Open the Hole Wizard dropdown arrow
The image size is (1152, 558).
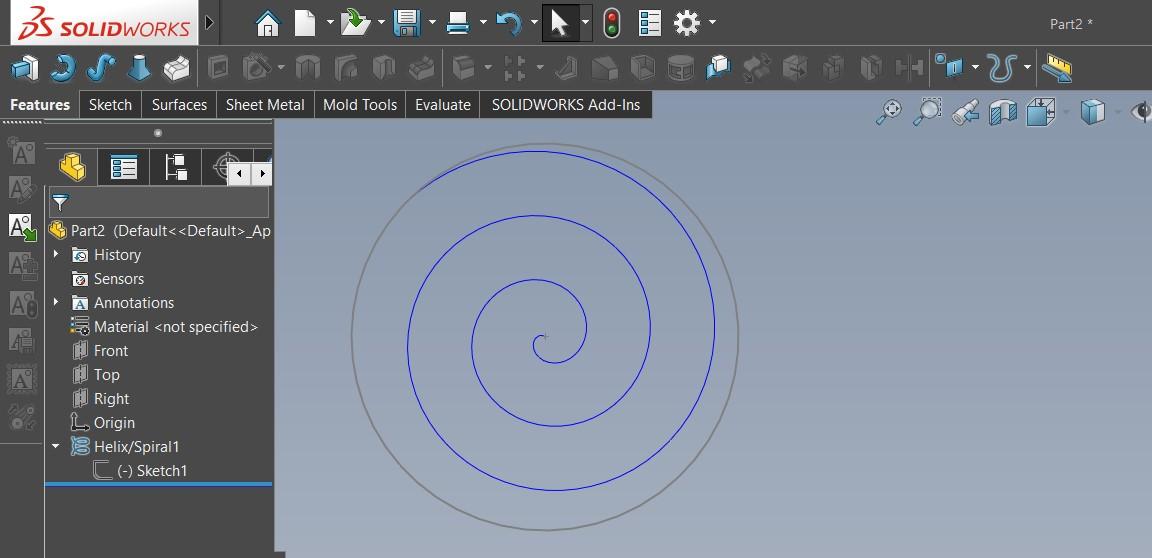pos(281,68)
